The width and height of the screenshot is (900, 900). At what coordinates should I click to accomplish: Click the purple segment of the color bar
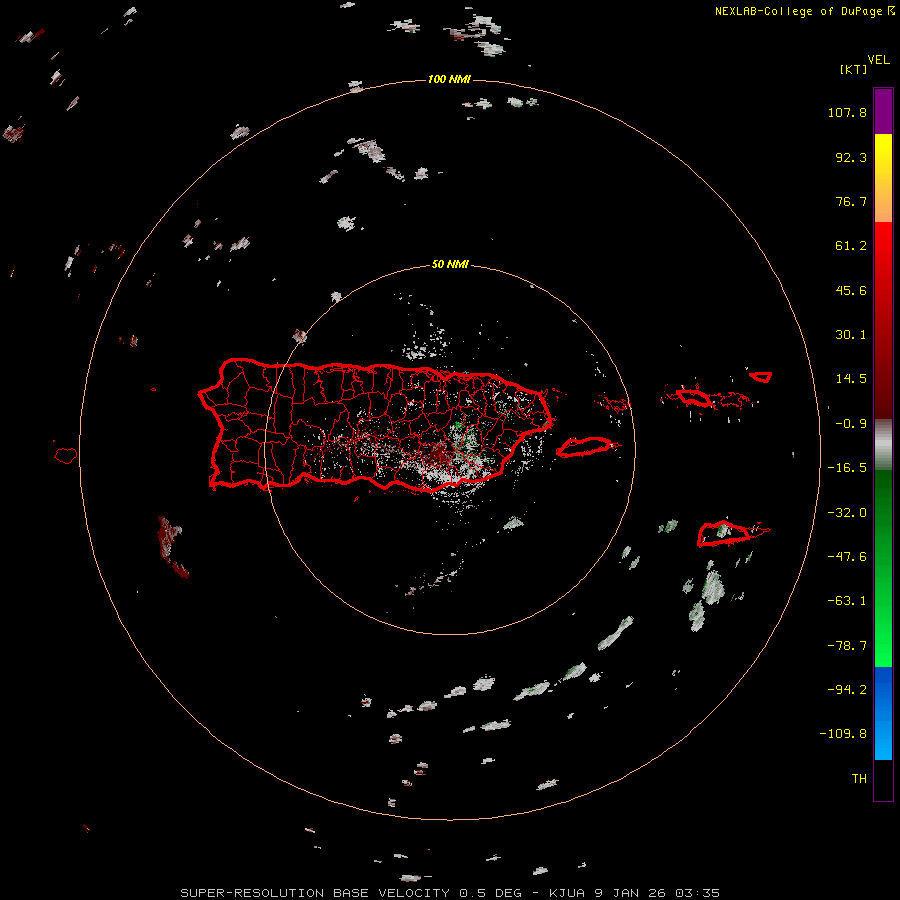click(883, 111)
